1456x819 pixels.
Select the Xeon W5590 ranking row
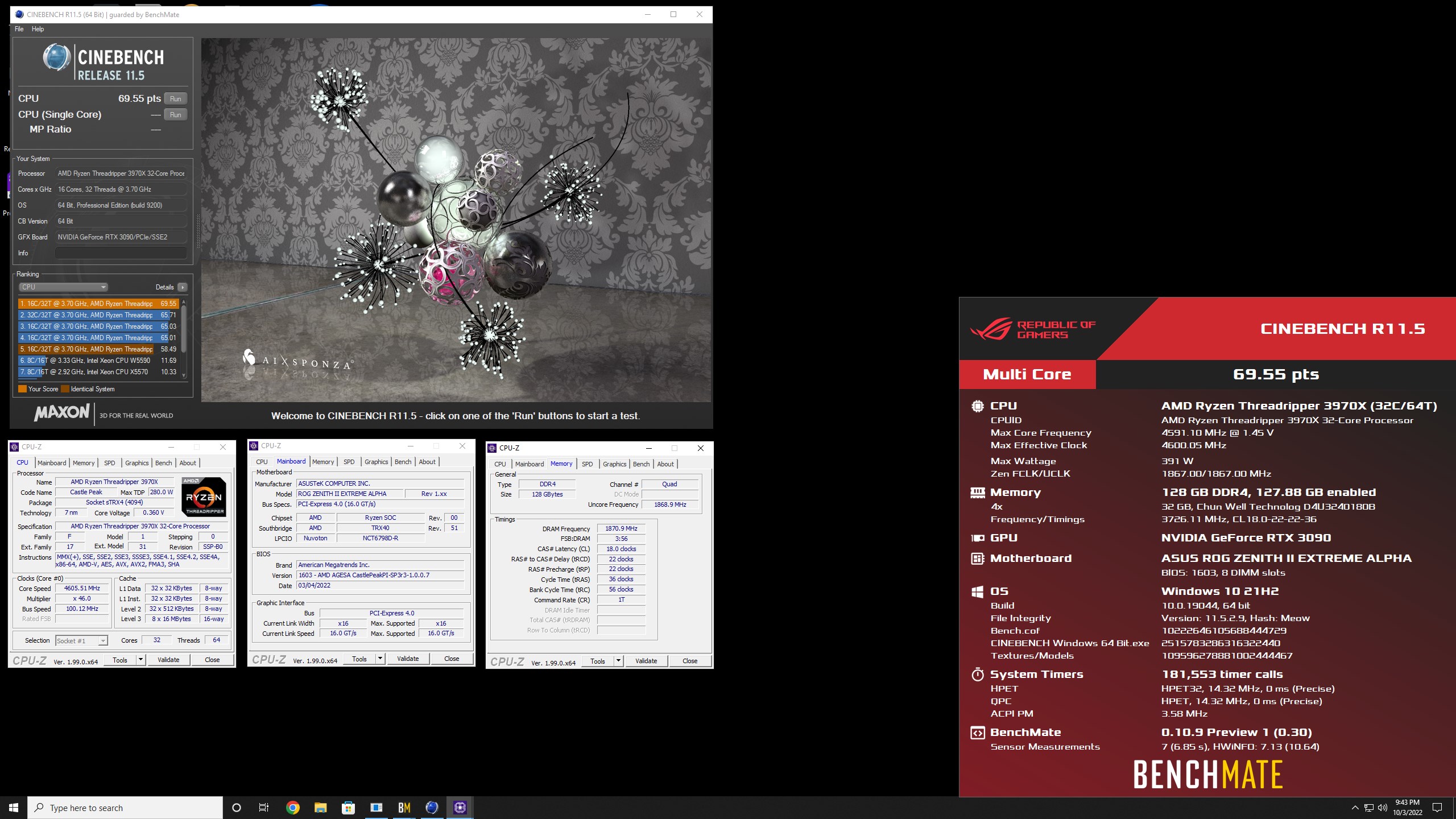pos(98,361)
